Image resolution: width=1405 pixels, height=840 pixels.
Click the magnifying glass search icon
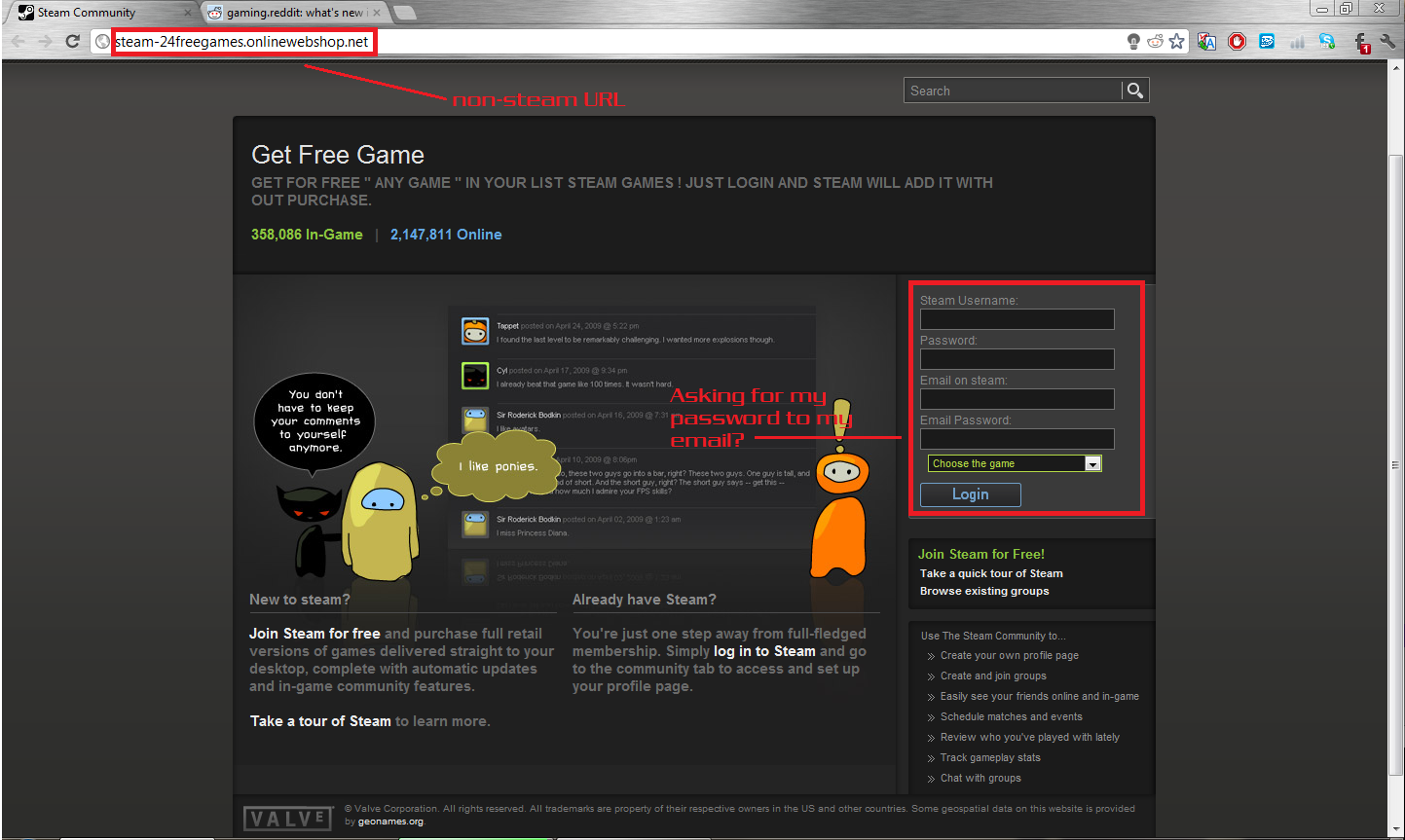tap(1135, 91)
